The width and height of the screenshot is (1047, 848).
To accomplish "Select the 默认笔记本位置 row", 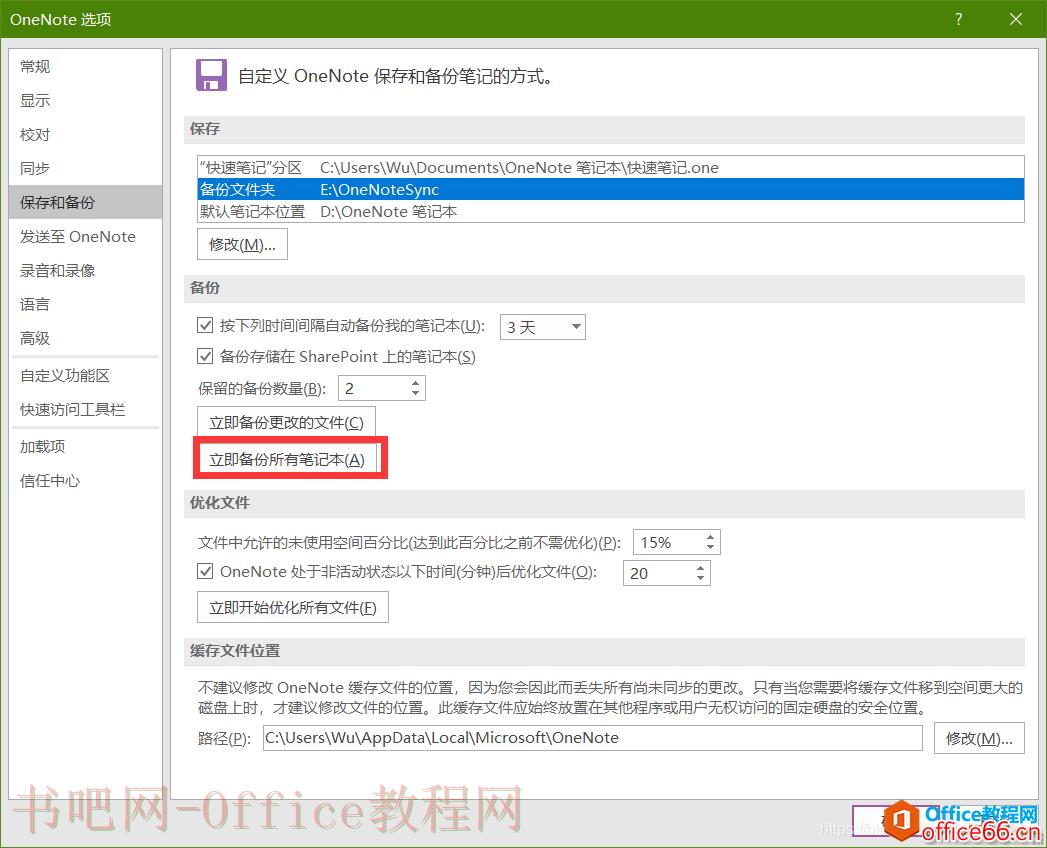I will click(x=610, y=212).
